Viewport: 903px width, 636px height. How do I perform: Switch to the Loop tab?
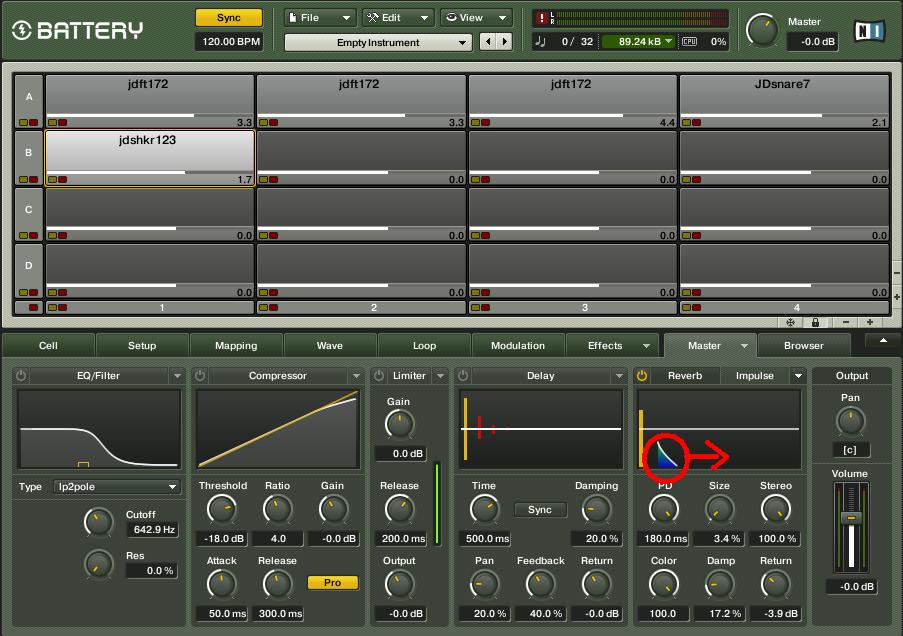click(x=424, y=346)
